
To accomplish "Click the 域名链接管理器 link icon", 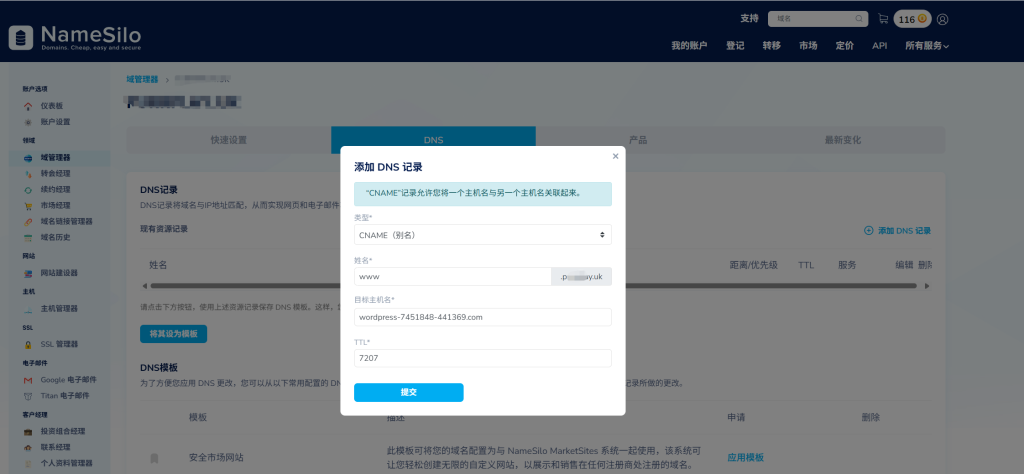I will 27,222.
